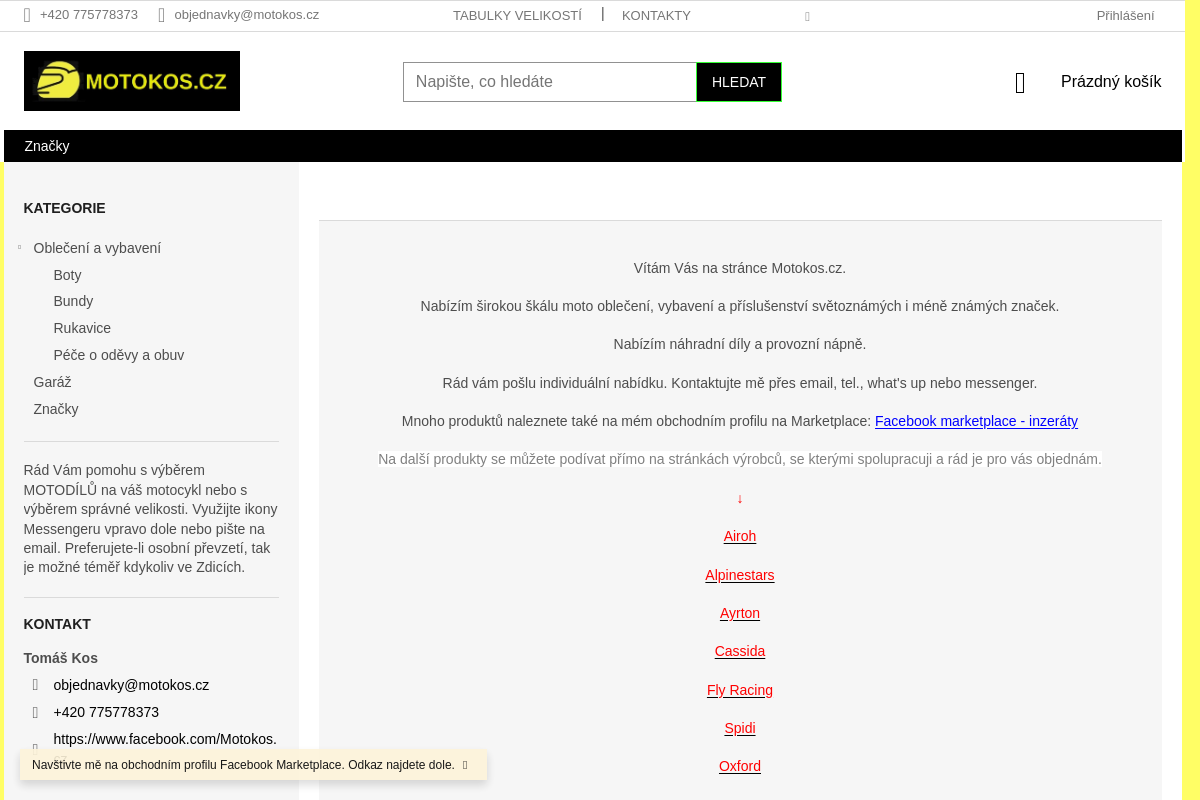The width and height of the screenshot is (1200, 800).
Task: Click the 'Nabízím náhradní díly a provozní nápně.' line
Action: [x=740, y=344]
